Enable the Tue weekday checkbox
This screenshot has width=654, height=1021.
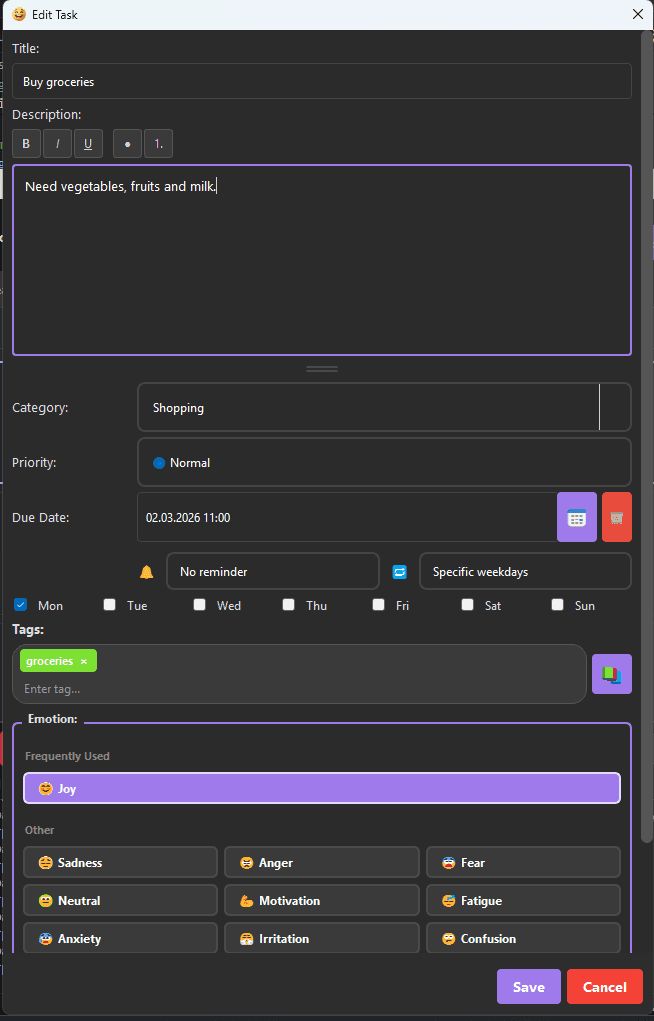coord(109,605)
